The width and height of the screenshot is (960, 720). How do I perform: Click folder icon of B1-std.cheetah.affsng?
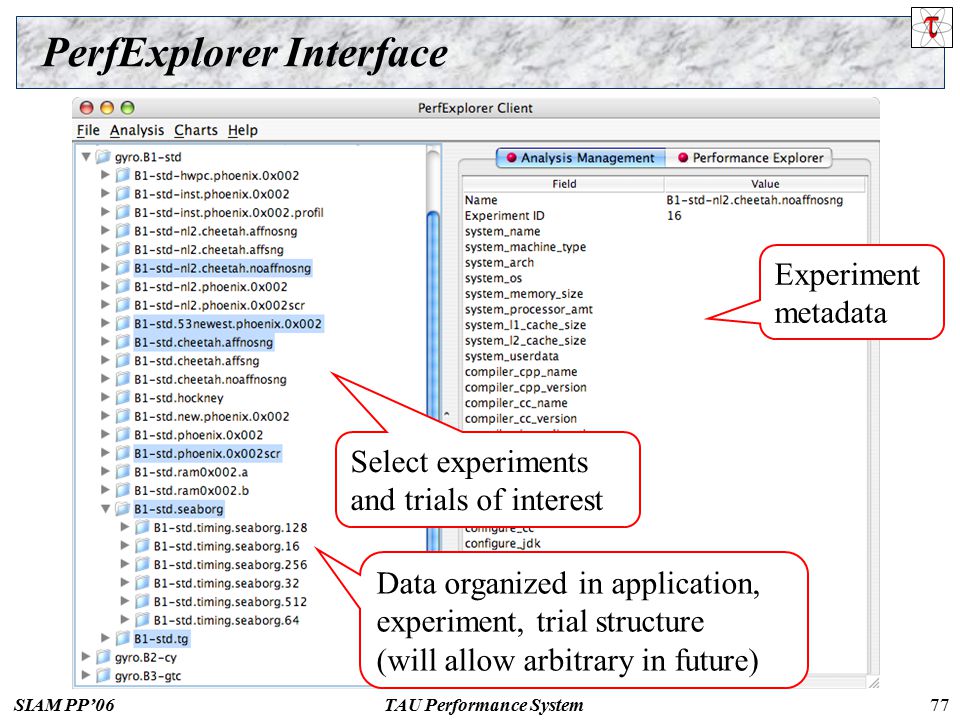[x=123, y=361]
